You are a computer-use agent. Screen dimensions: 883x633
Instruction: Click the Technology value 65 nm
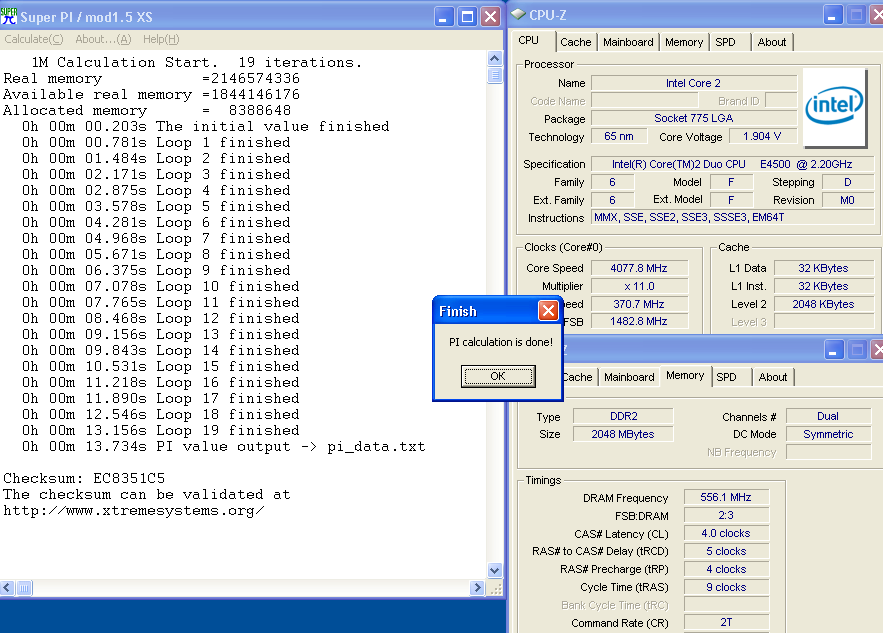click(618, 136)
